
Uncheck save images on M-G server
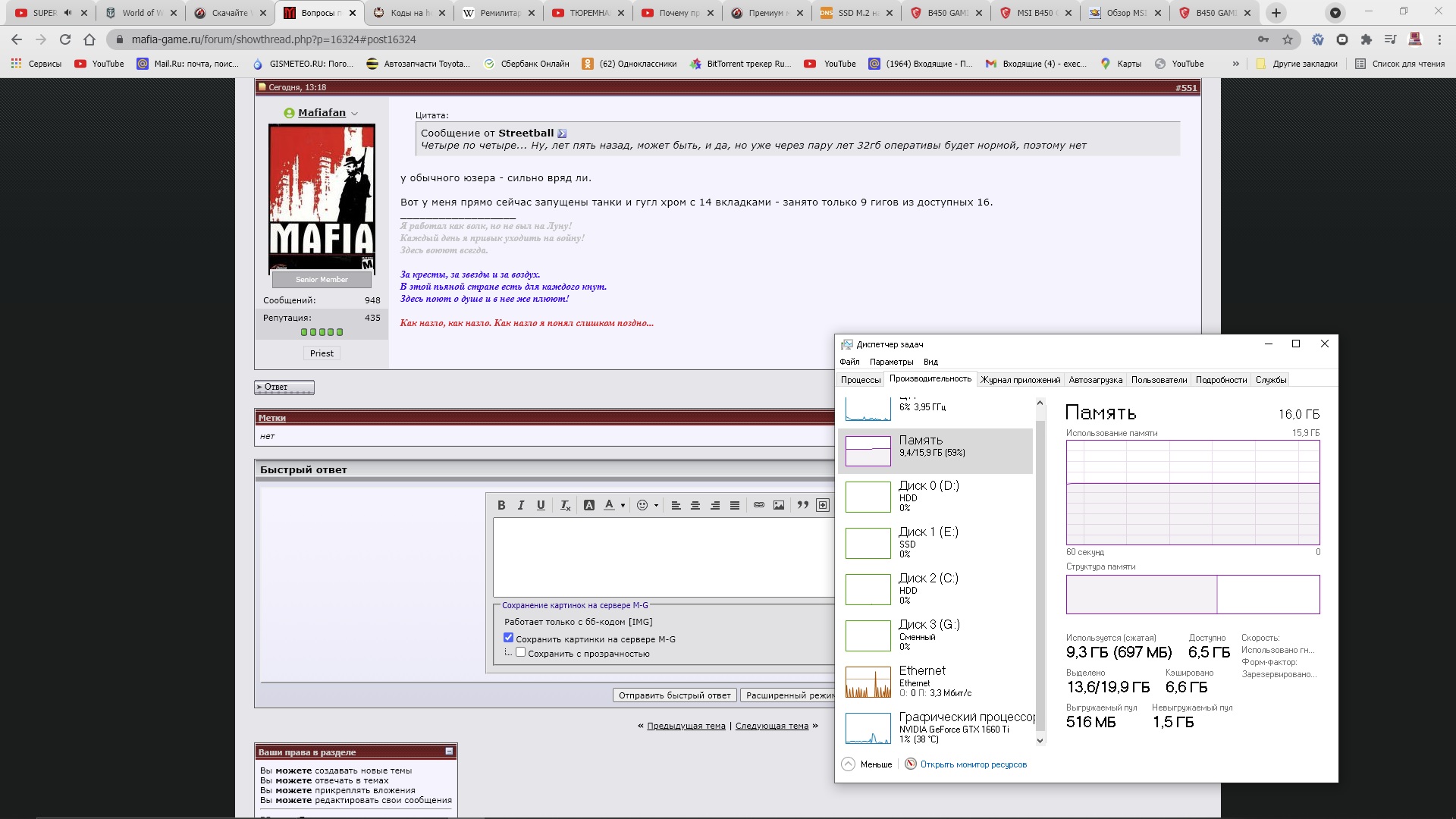[508, 638]
